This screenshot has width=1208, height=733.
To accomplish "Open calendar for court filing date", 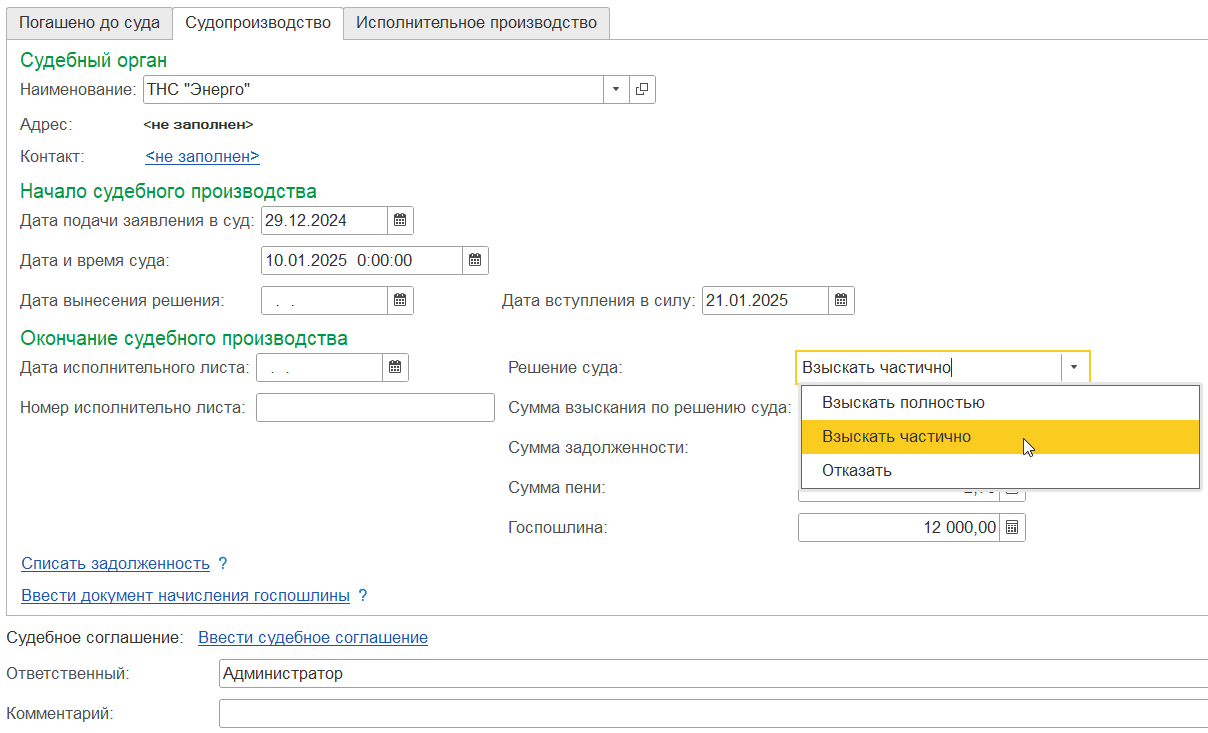I will point(400,220).
